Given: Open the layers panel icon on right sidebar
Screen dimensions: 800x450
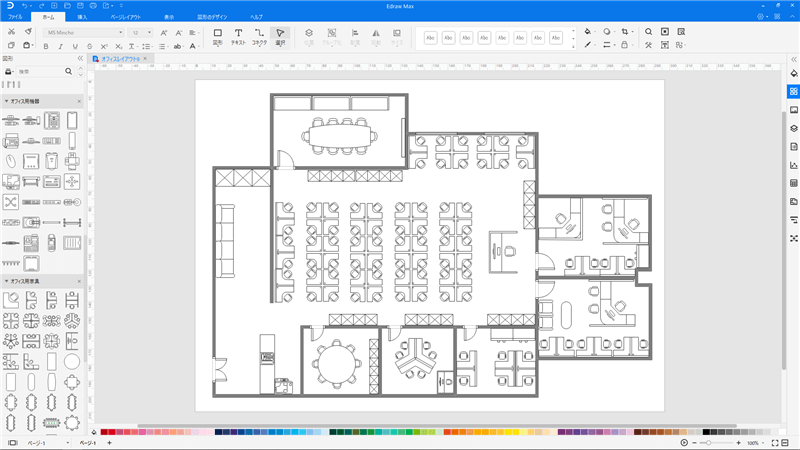Looking at the screenshot, I should click(x=793, y=128).
